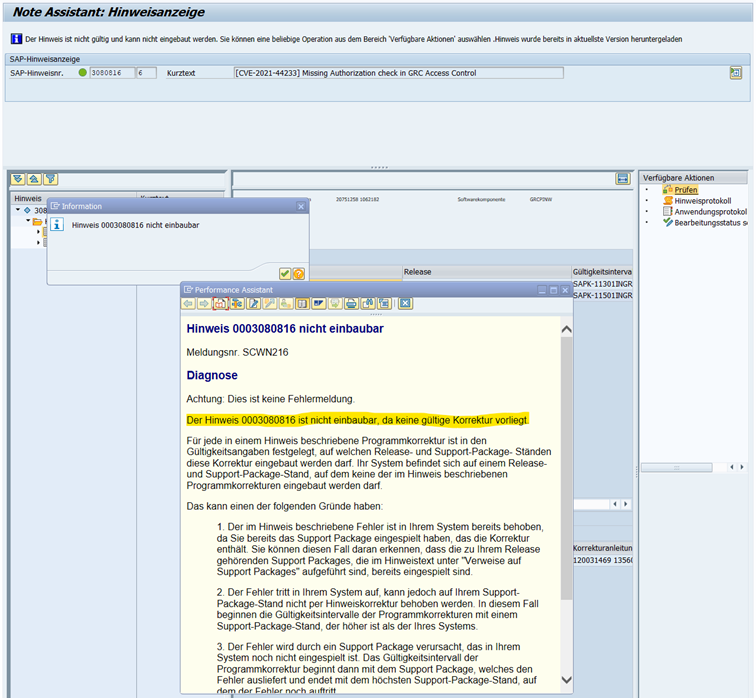
Task: Open Hinweisprotokoll action
Action: pyautogui.click(x=702, y=201)
